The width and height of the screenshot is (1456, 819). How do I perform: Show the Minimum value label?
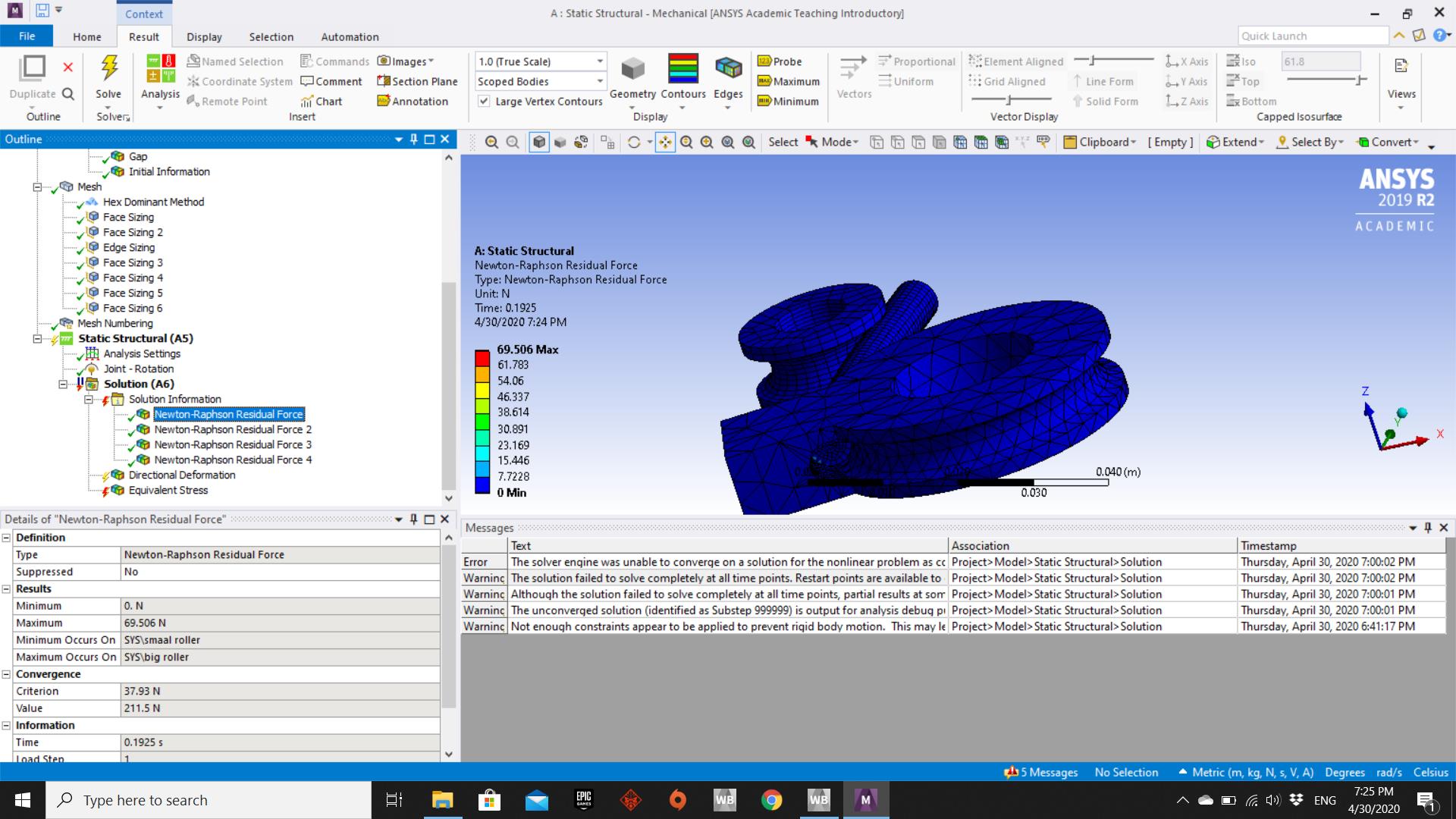click(788, 101)
